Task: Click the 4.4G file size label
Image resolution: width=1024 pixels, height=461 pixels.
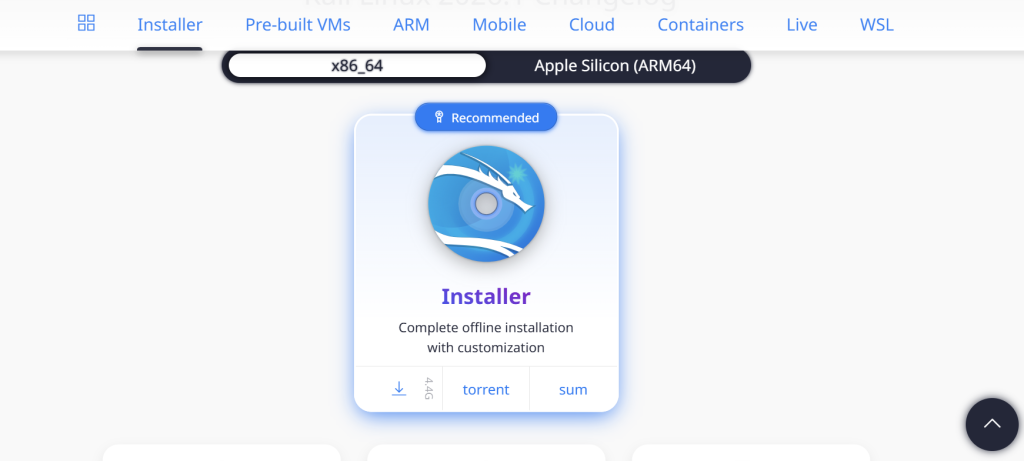Action: pos(428,389)
